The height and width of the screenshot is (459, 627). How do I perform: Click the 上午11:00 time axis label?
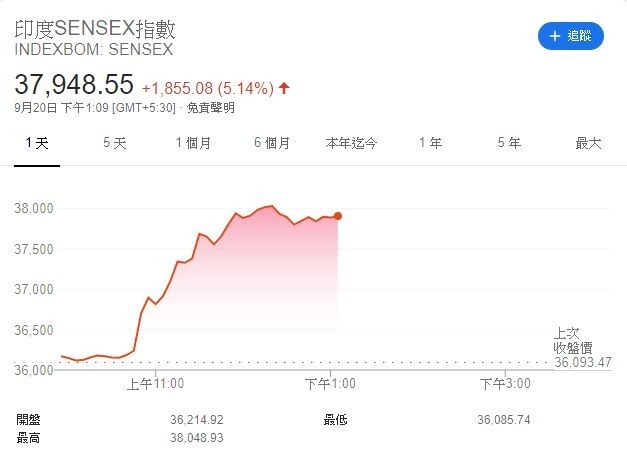tap(155, 384)
